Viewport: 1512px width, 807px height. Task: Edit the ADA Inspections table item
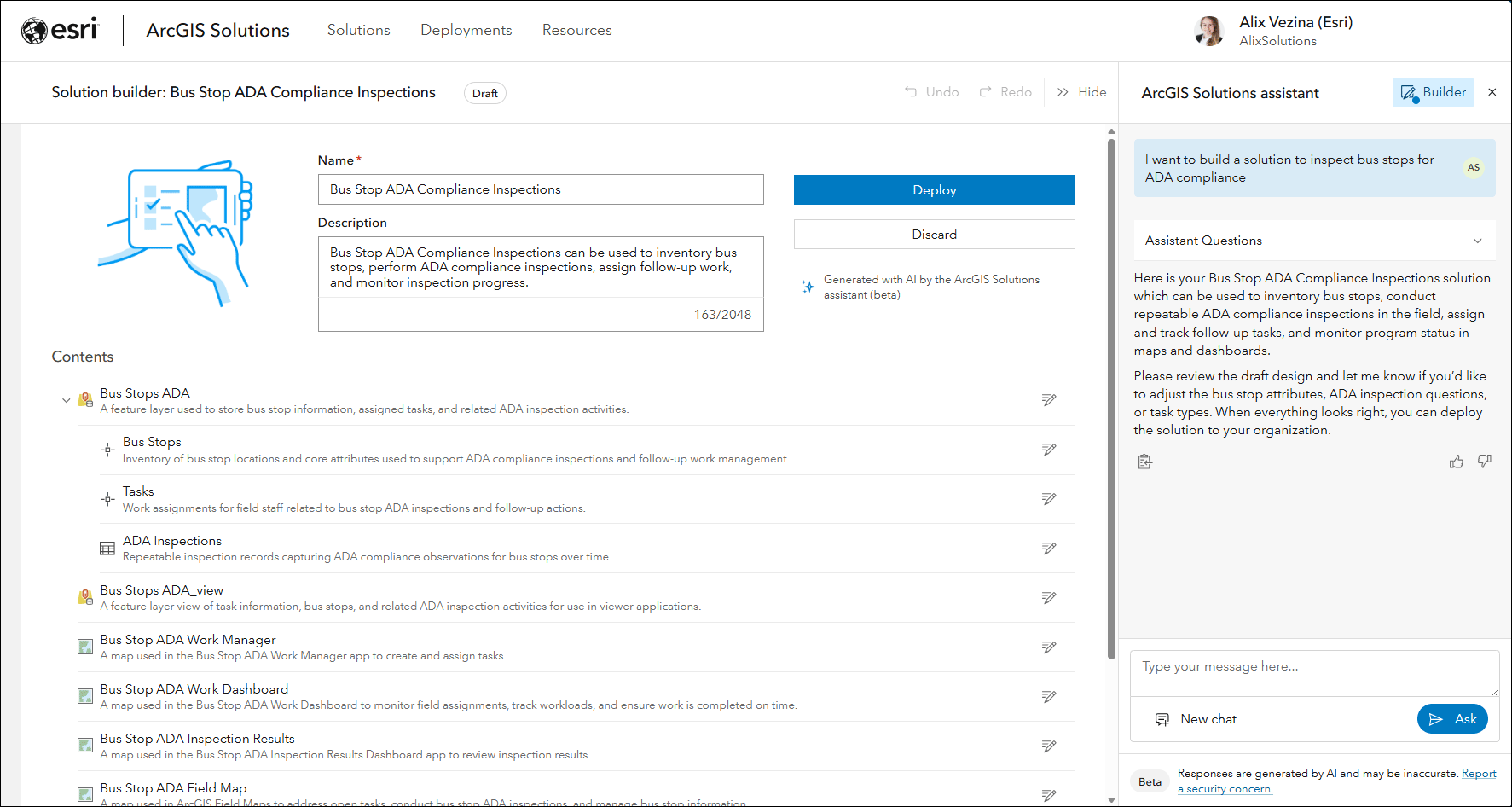click(1049, 549)
